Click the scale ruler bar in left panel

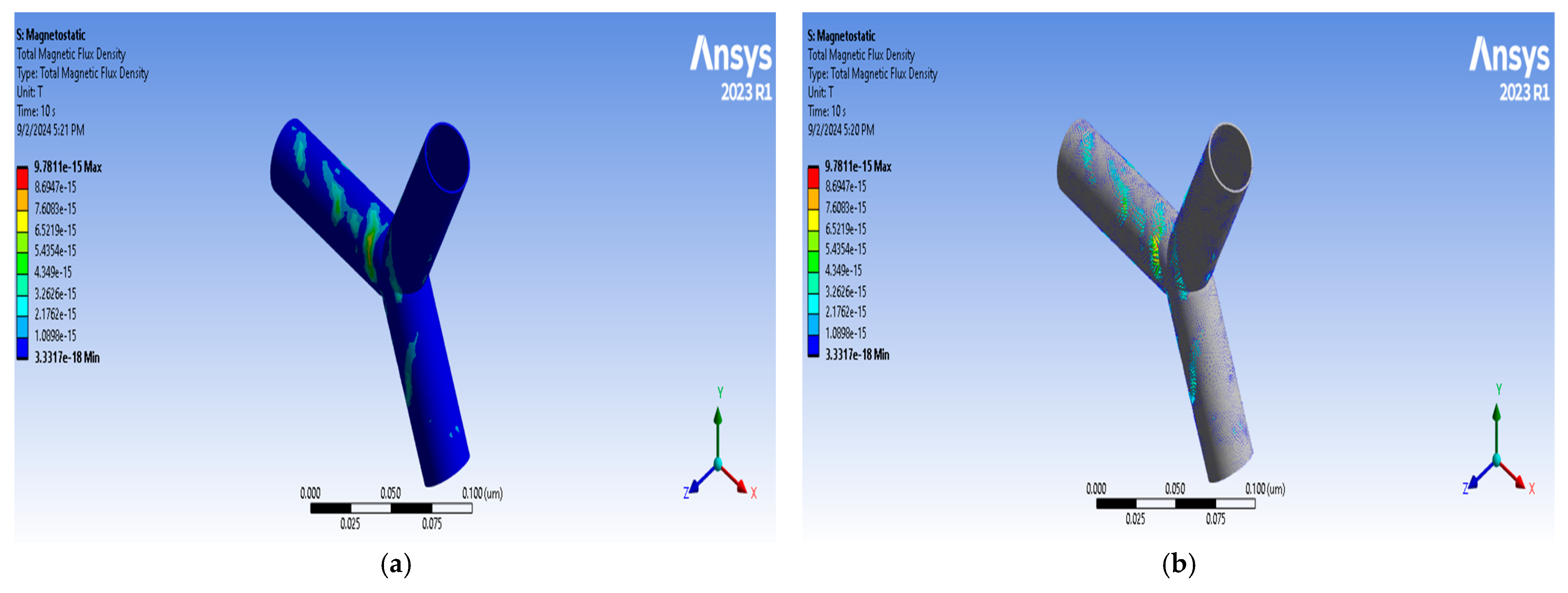tap(391, 508)
